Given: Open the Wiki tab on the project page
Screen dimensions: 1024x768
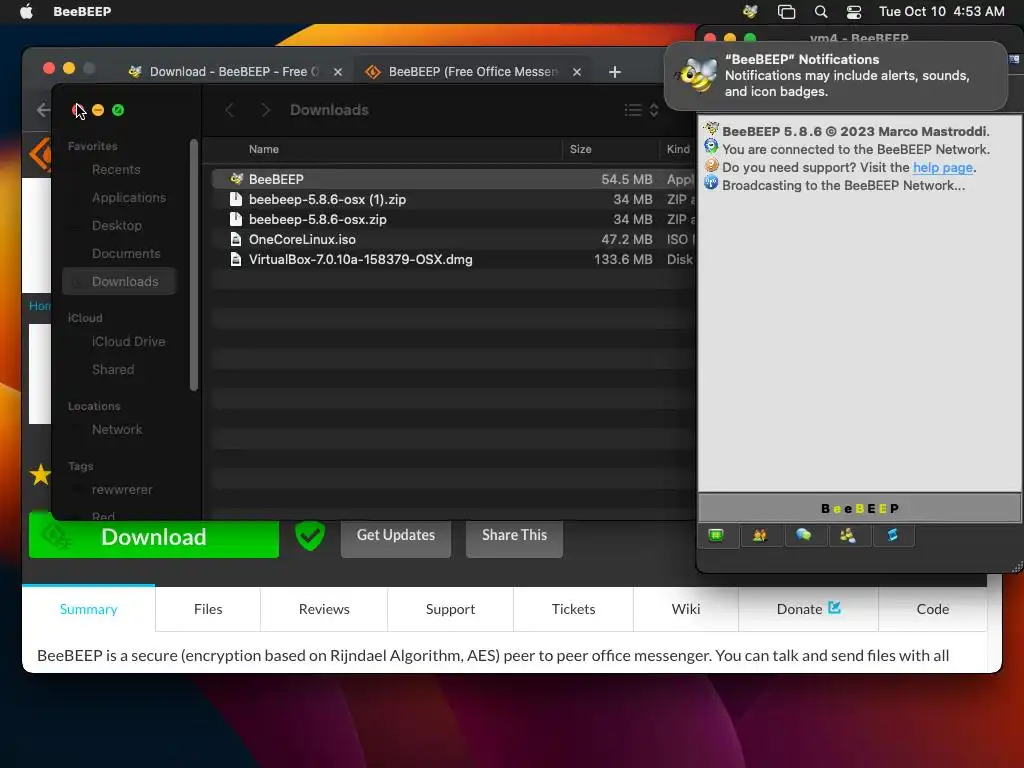Looking at the screenshot, I should tap(686, 609).
